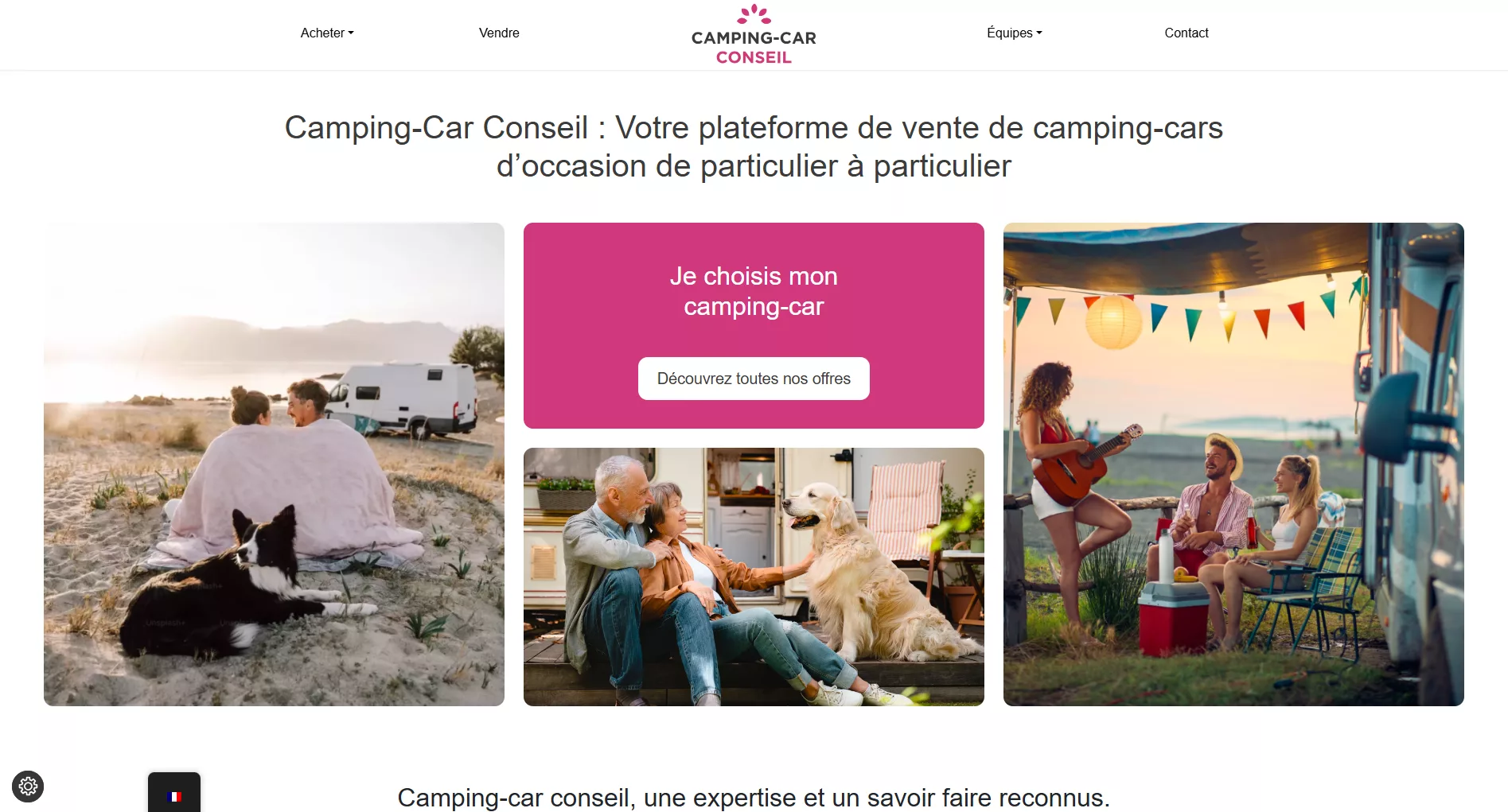Click the main page headline text
Image resolution: width=1508 pixels, height=812 pixels.
[754, 147]
